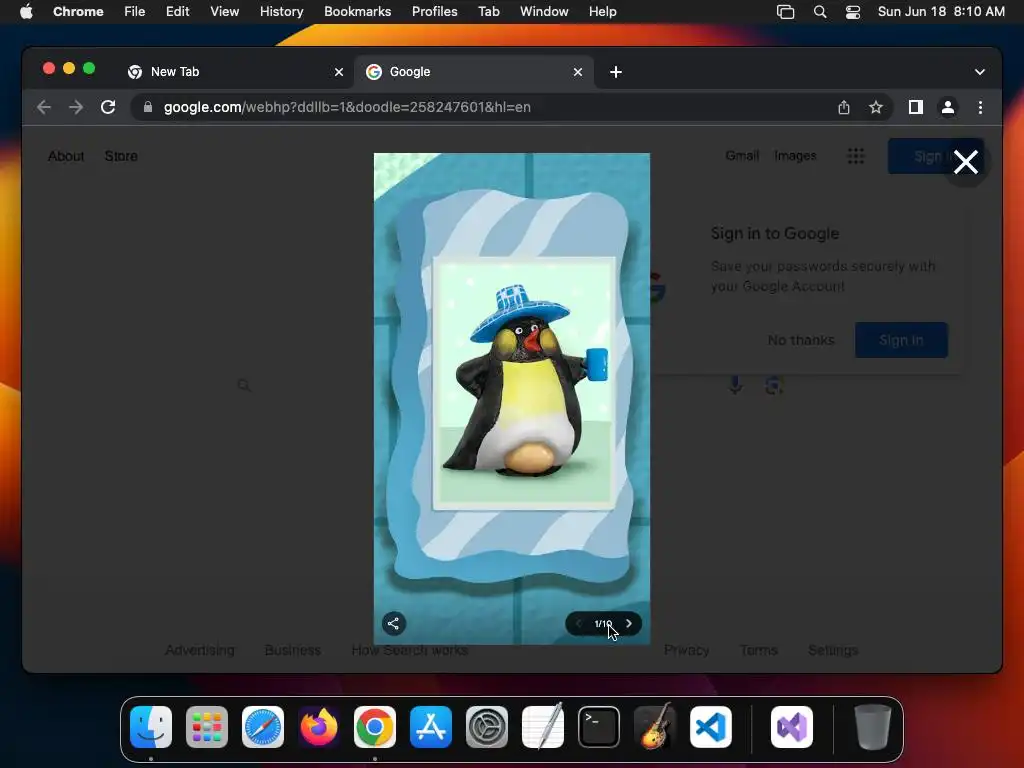
Task: Bookmark this page with the star
Action: (876, 107)
